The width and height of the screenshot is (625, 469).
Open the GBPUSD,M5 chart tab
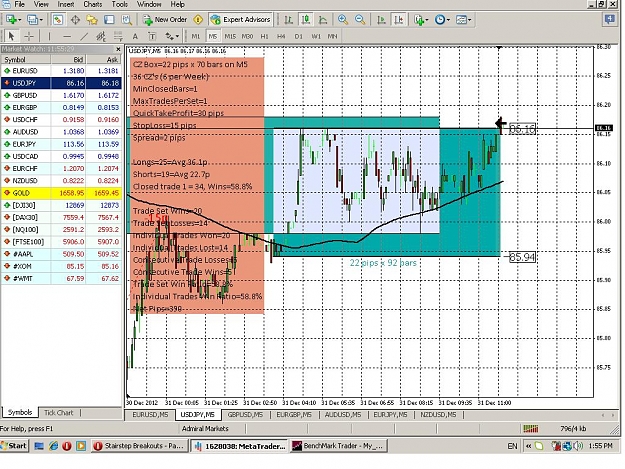click(x=245, y=415)
